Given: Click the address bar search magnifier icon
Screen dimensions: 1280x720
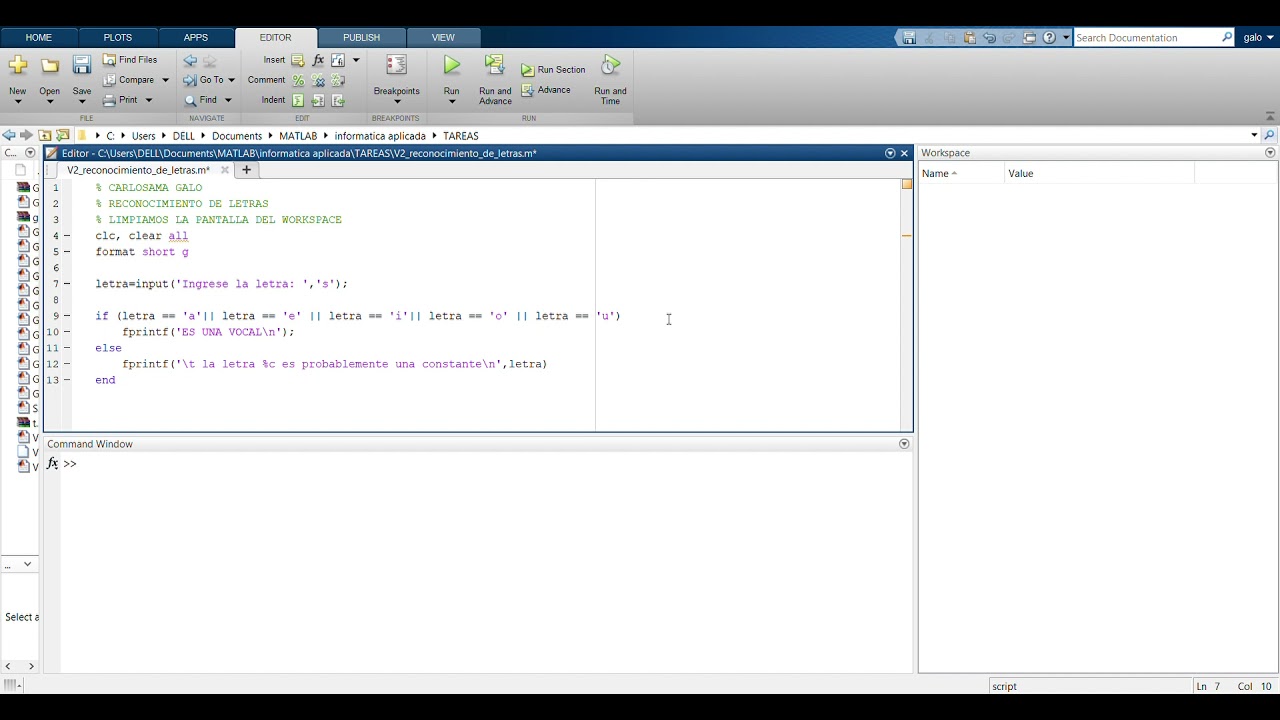Looking at the screenshot, I should point(1270,135).
